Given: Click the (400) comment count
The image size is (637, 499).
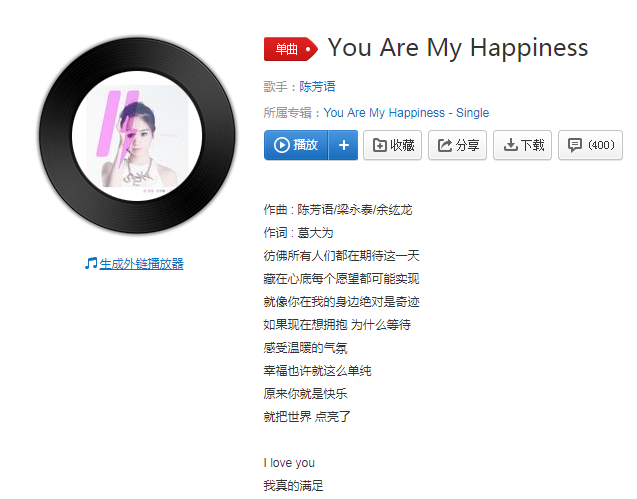Looking at the screenshot, I should coord(601,145).
